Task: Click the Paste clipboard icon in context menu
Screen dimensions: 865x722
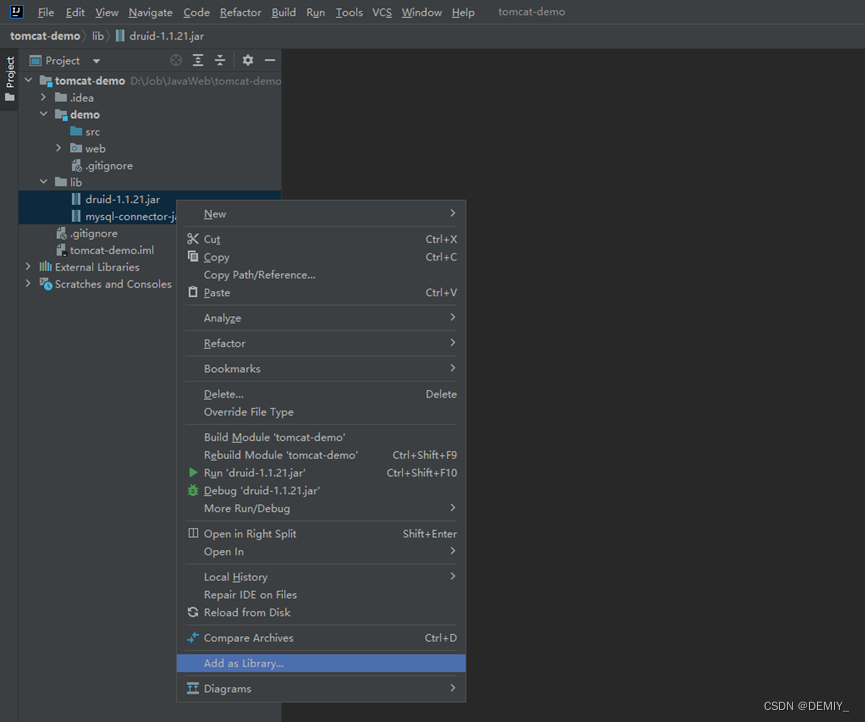Action: tap(193, 292)
